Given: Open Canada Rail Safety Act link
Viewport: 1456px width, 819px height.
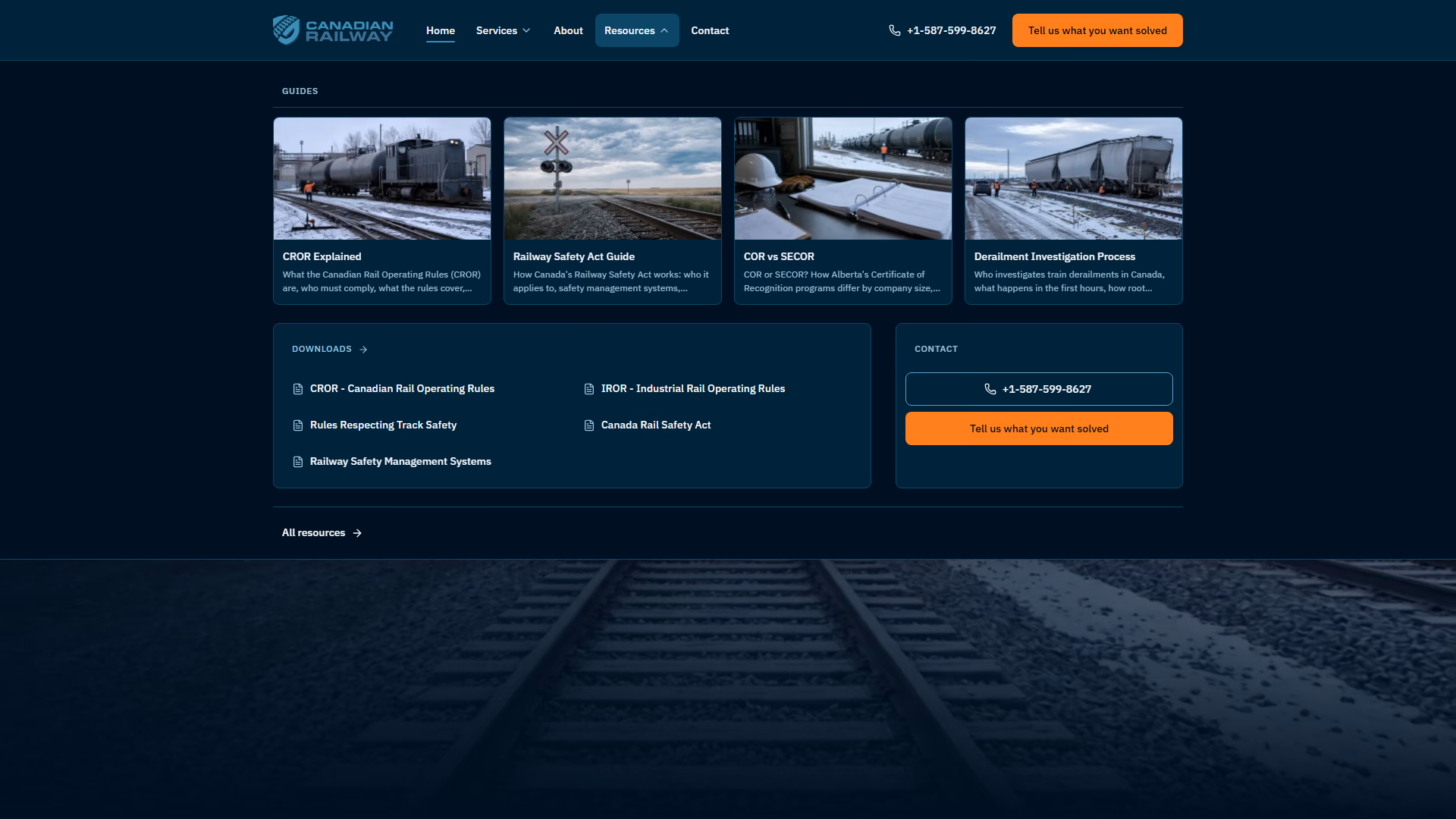Looking at the screenshot, I should point(656,425).
